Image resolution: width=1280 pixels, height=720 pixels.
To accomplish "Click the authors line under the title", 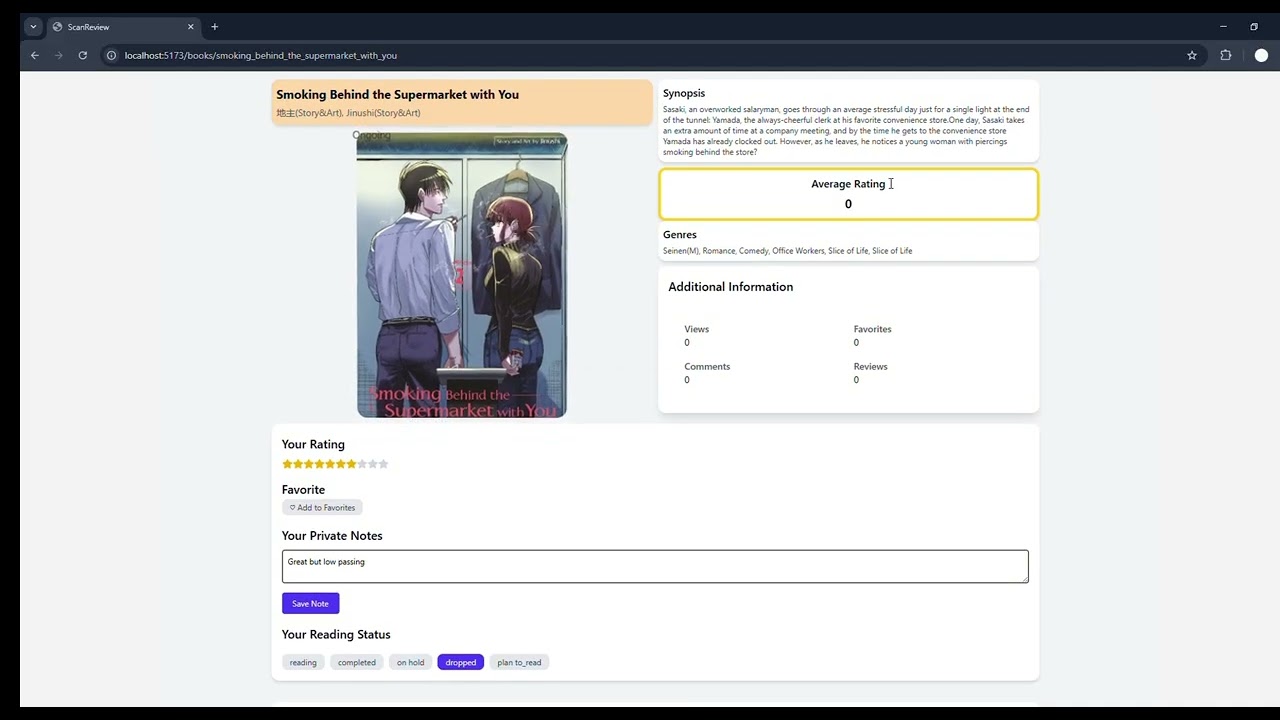I will pos(348,113).
